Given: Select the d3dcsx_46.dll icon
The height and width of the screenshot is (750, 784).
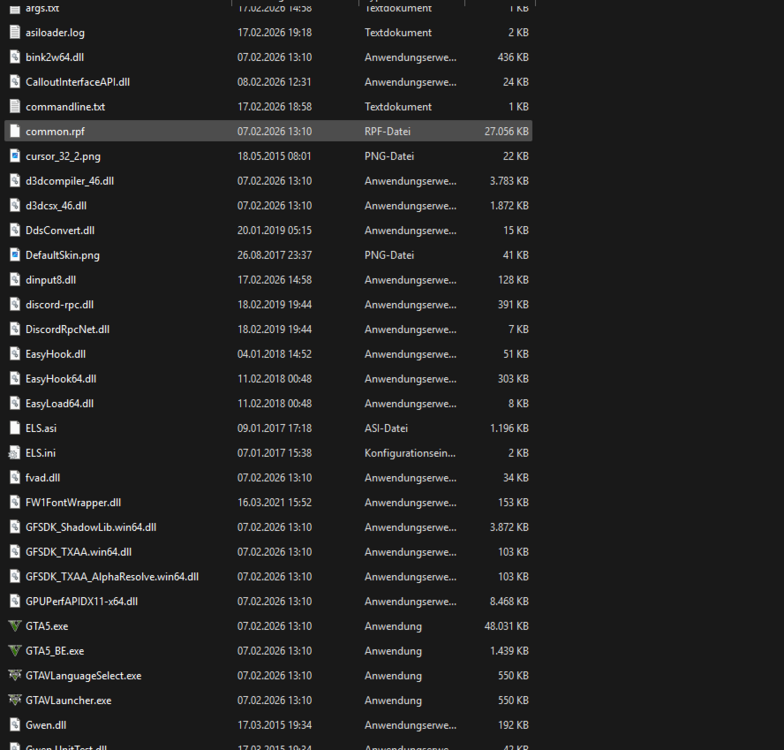Looking at the screenshot, I should tap(15, 206).
